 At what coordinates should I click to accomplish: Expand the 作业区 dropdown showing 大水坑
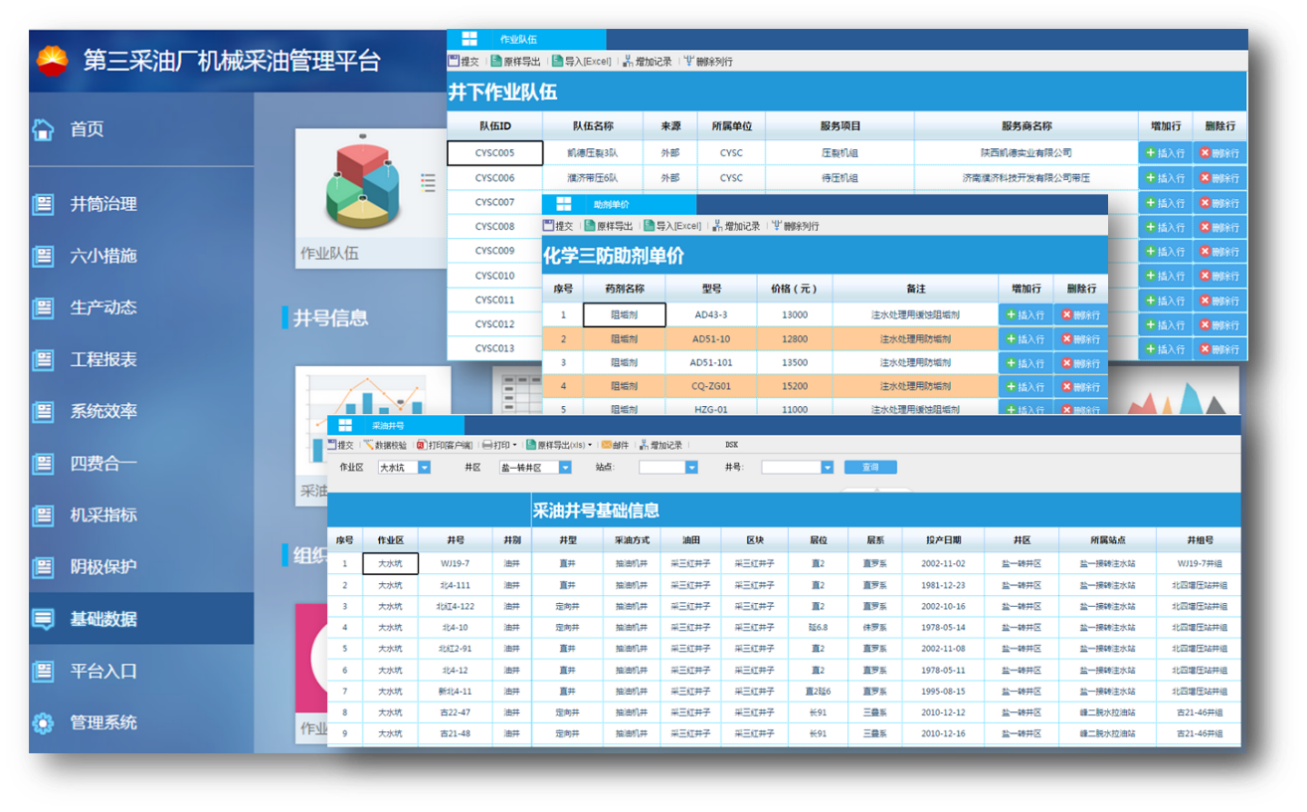point(424,467)
